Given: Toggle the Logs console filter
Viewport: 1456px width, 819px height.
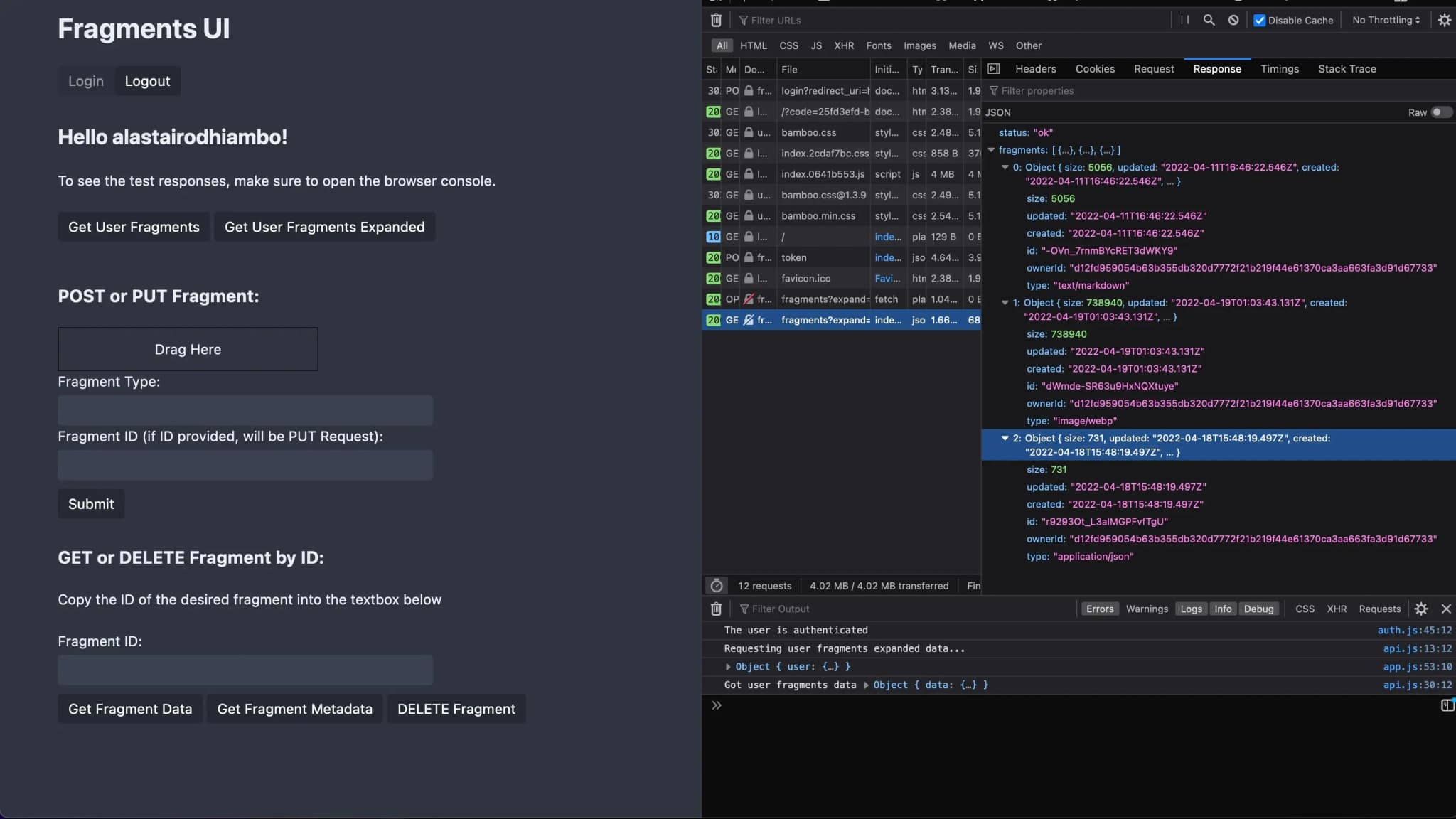Looking at the screenshot, I should [x=1191, y=609].
